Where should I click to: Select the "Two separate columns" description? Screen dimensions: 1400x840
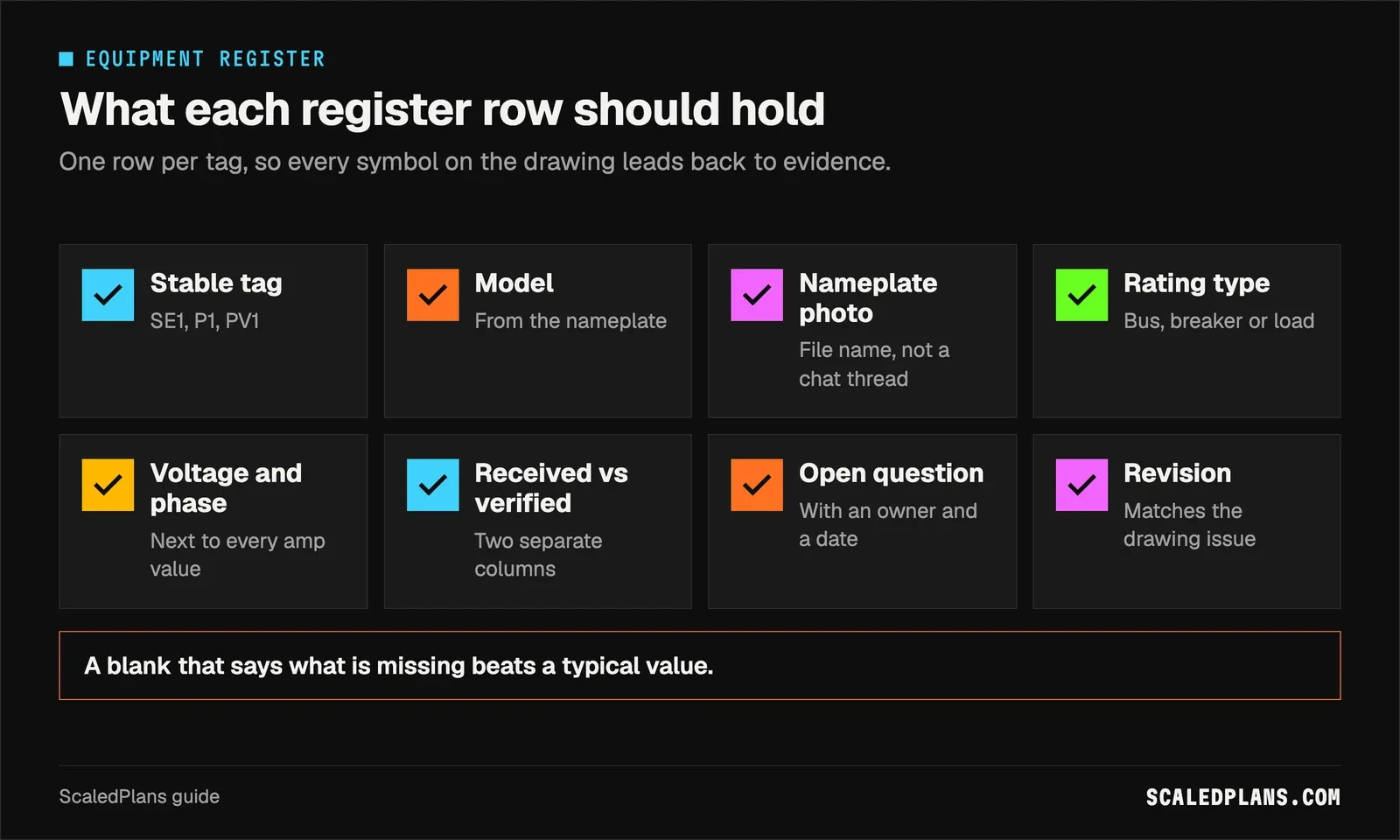tap(538, 555)
